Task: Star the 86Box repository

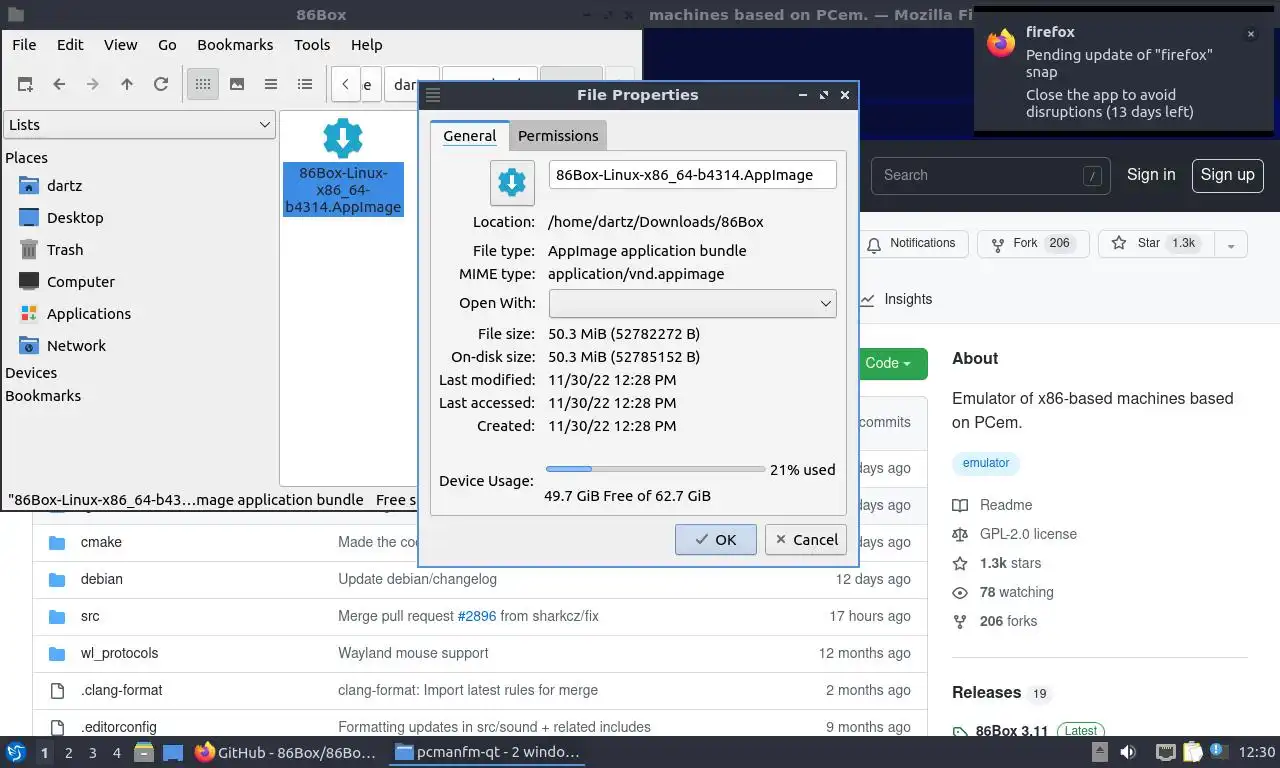Action: pos(1156,243)
